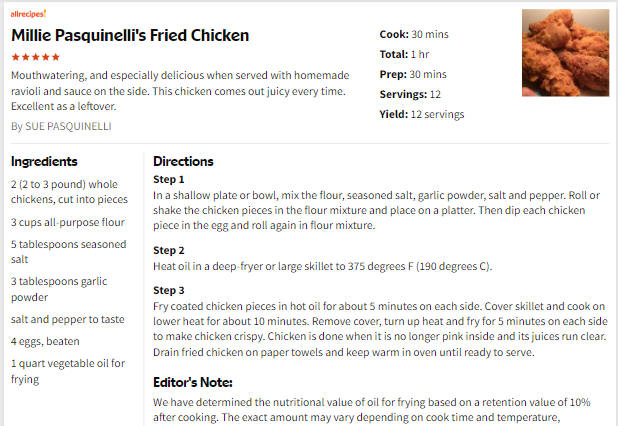Click the Total: 1 hr label
The image size is (618, 426).
point(404,54)
